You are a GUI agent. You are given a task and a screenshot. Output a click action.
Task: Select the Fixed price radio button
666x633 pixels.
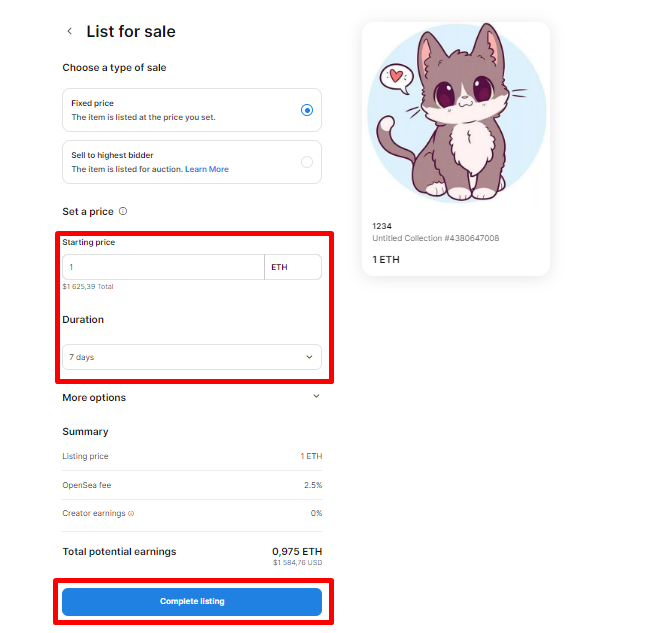click(307, 110)
